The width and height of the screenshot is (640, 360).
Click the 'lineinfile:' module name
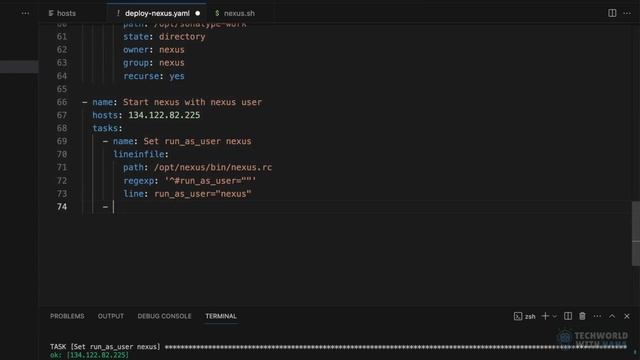point(141,154)
